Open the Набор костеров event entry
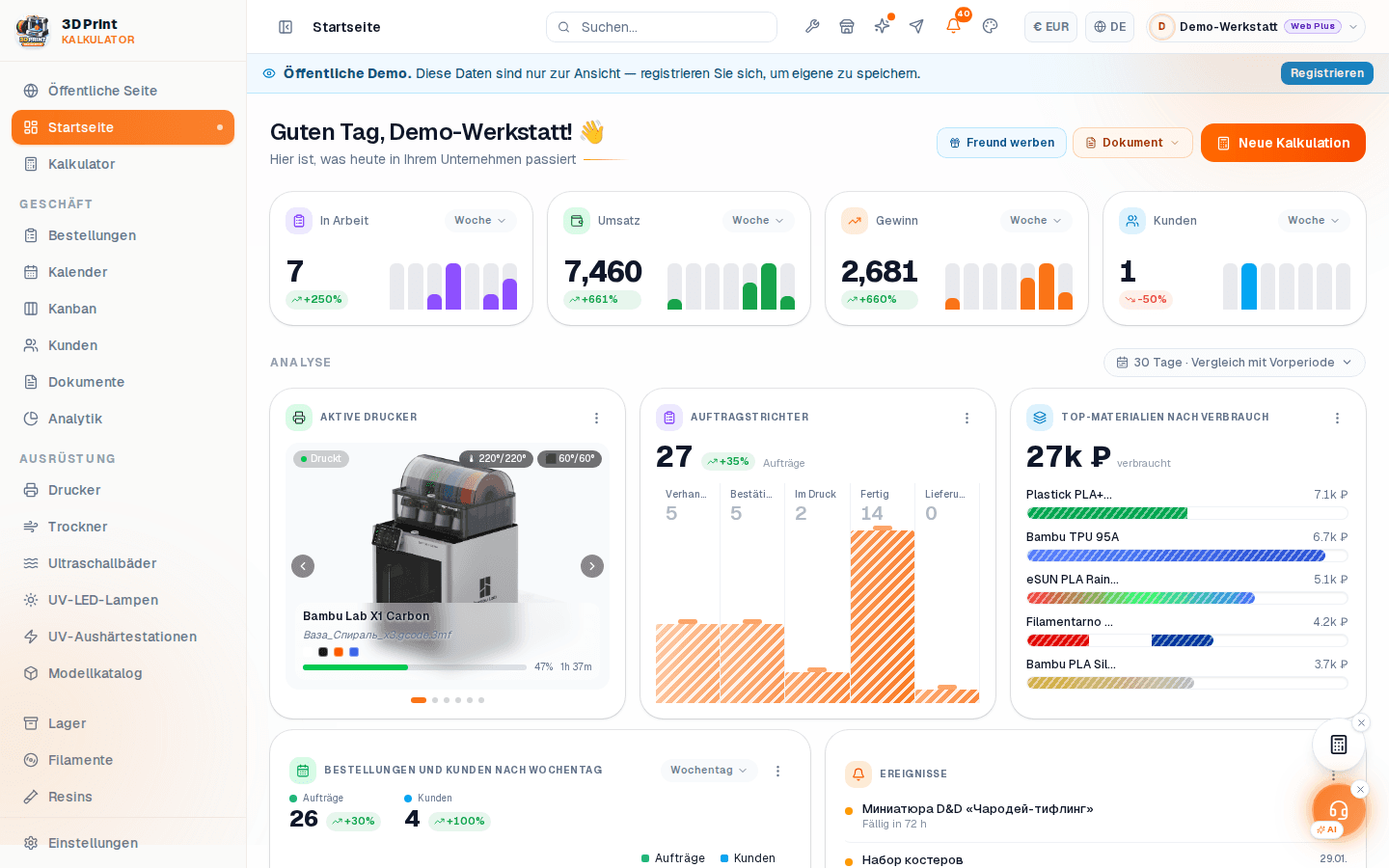Viewport: 1389px width, 868px height. click(1096, 859)
